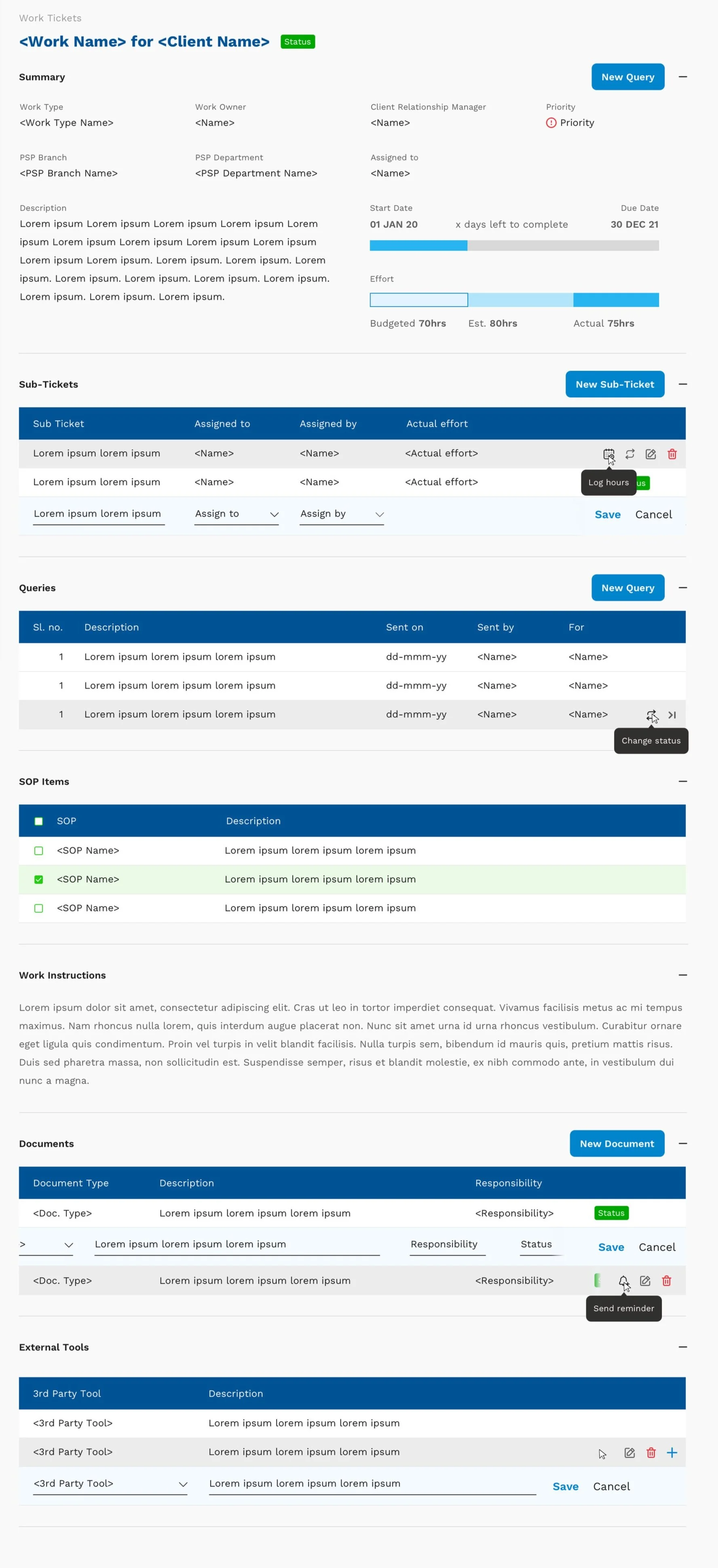The width and height of the screenshot is (718, 1568).
Task: Click the Document Type column header
Action: [71, 1183]
